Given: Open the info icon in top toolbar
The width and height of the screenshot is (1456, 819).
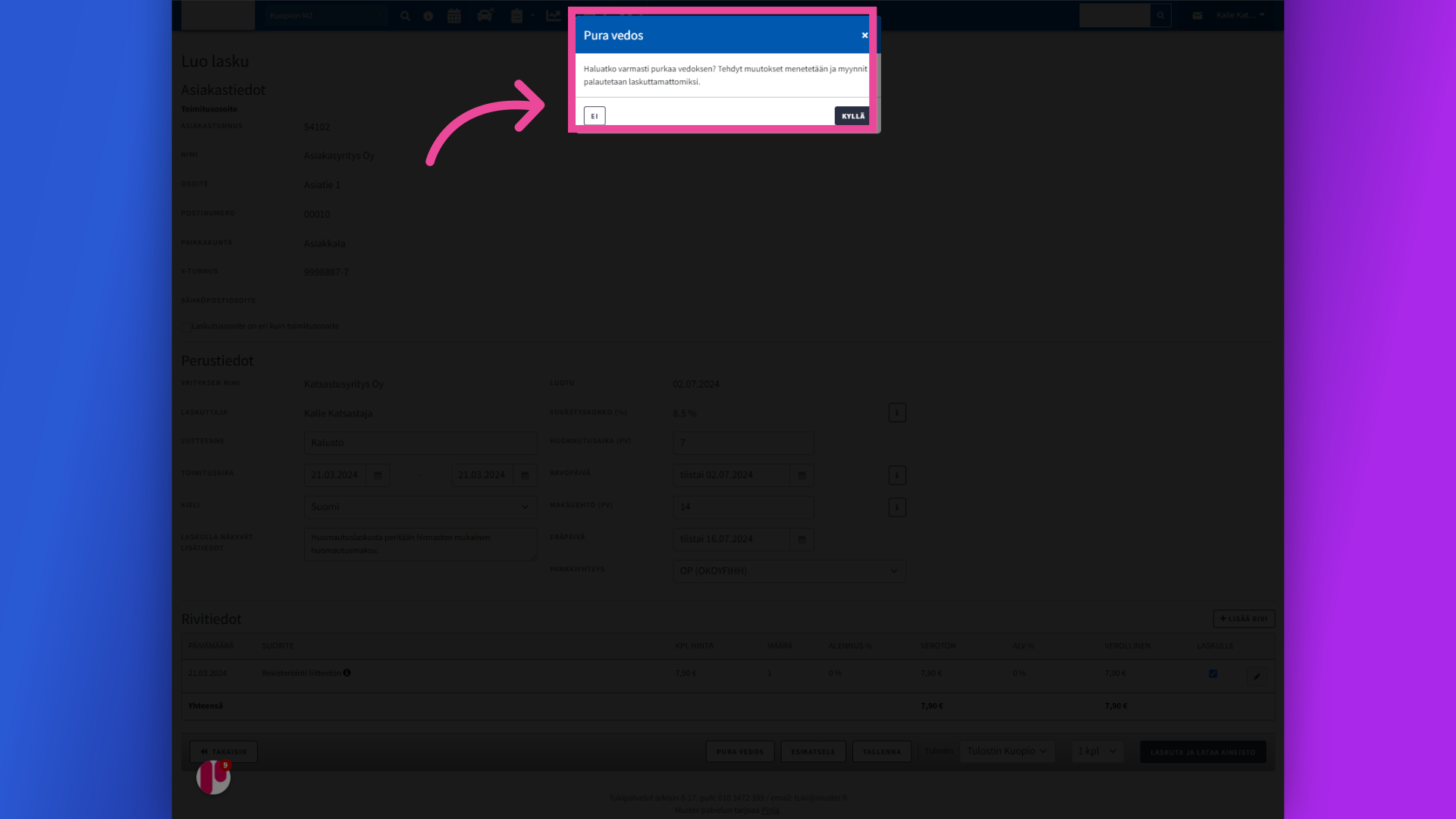Looking at the screenshot, I should (x=428, y=16).
